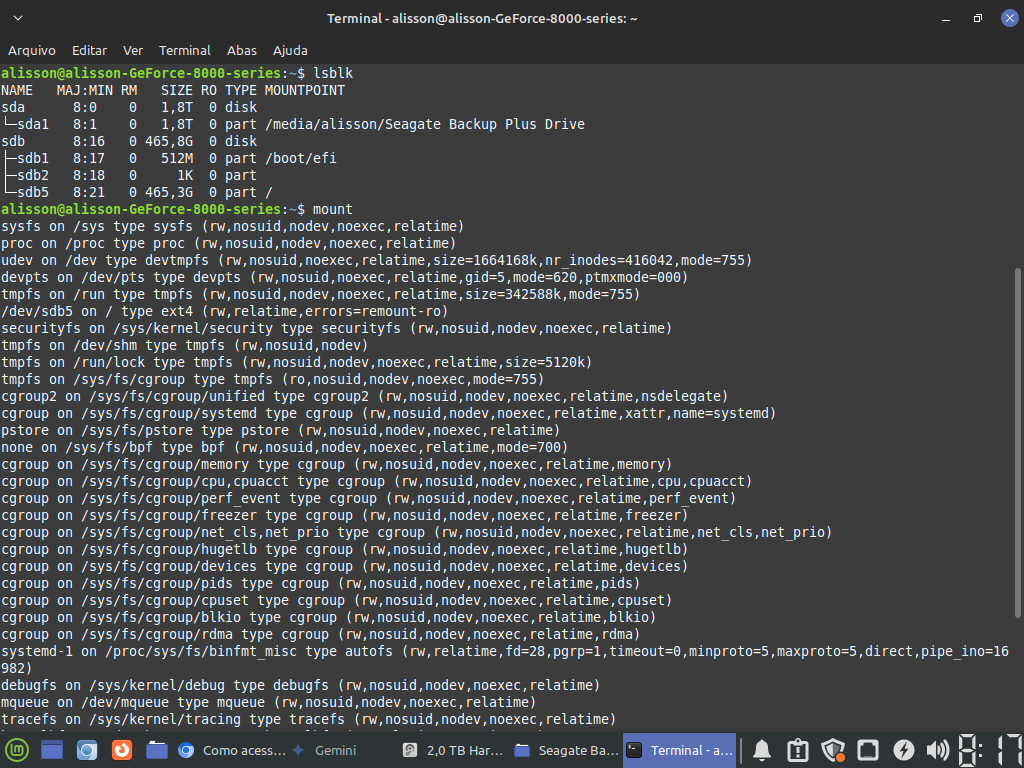
Task: Expand the Ver menu
Action: click(x=133, y=50)
